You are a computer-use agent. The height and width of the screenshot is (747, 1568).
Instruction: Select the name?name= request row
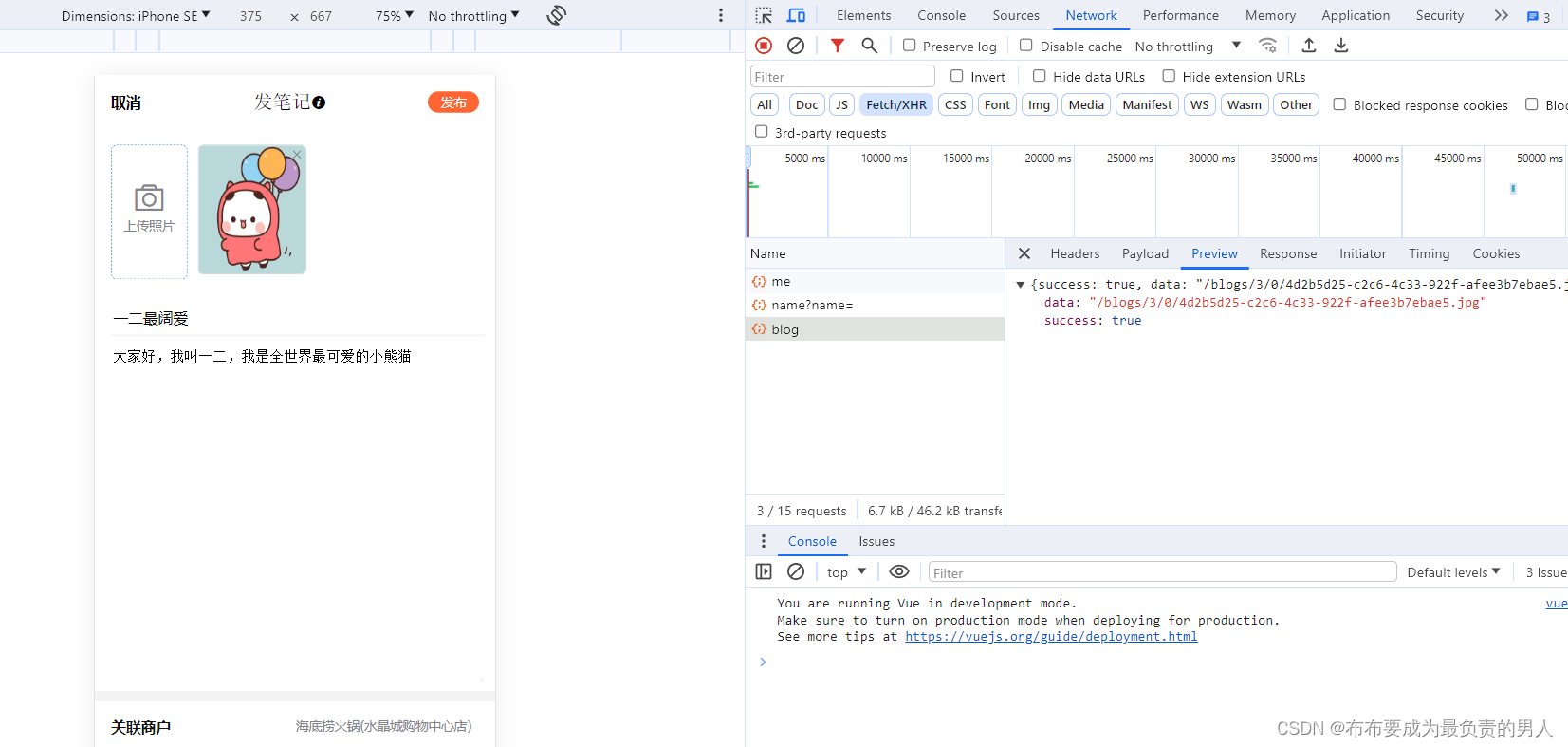tap(875, 305)
